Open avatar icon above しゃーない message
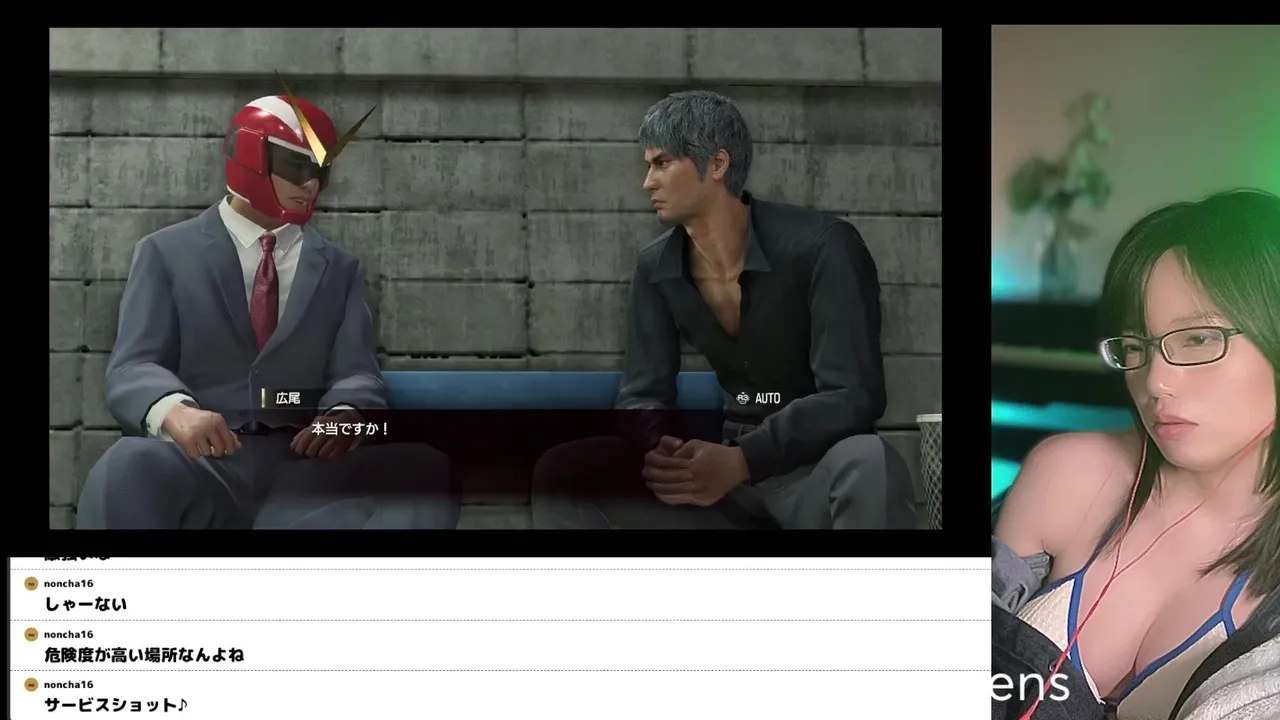Viewport: 1280px width, 720px height. [x=31, y=583]
